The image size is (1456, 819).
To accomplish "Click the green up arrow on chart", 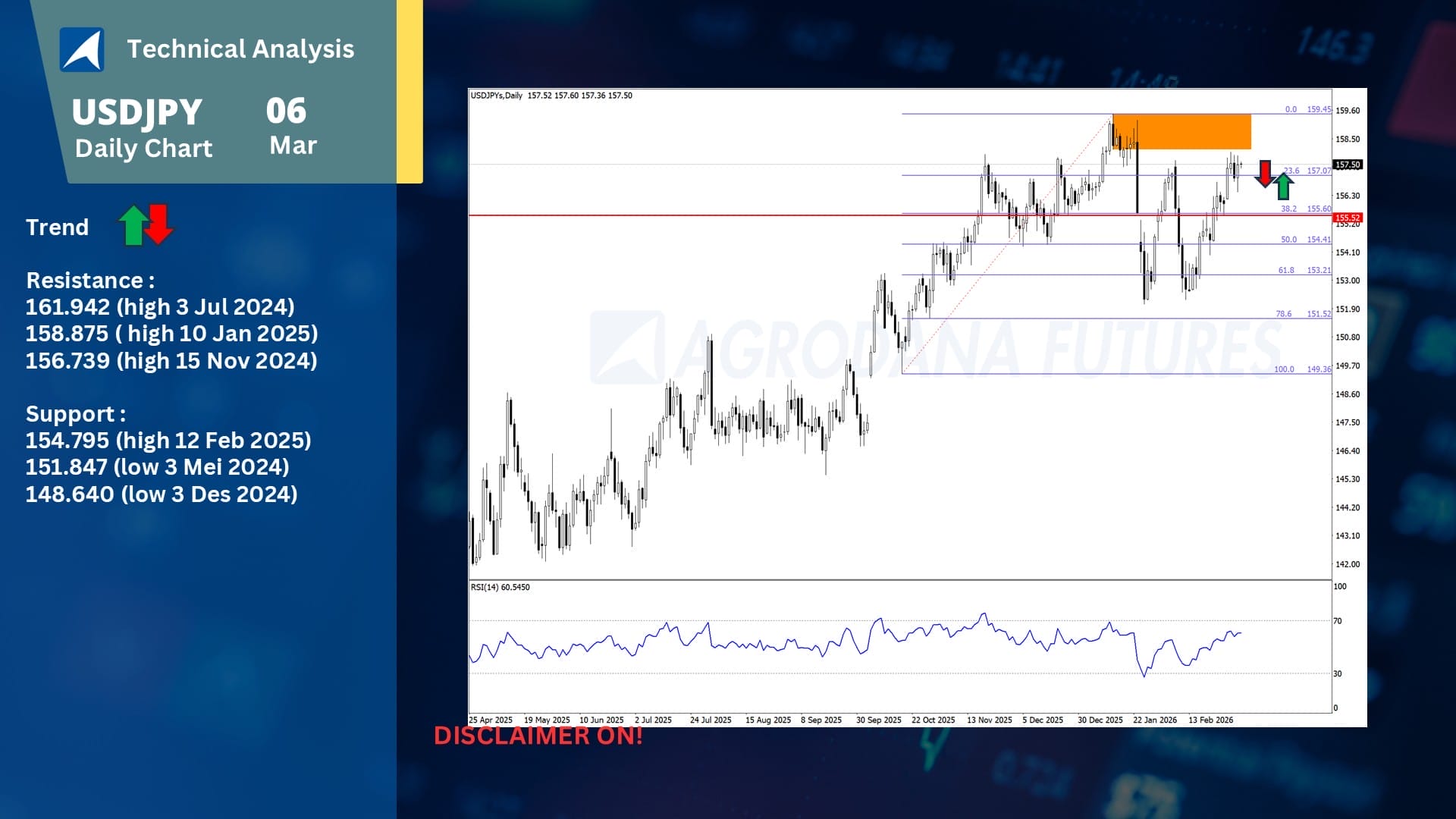I will 1283,187.
